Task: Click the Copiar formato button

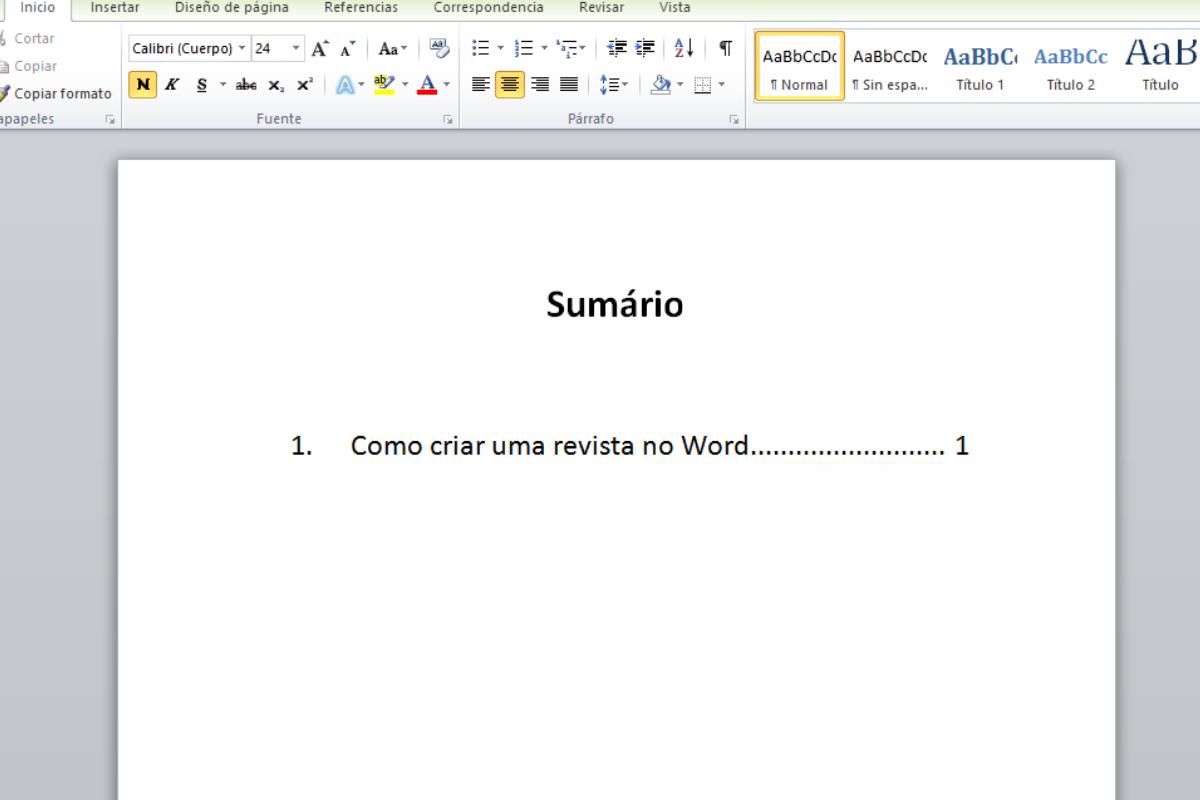Action: coord(60,94)
